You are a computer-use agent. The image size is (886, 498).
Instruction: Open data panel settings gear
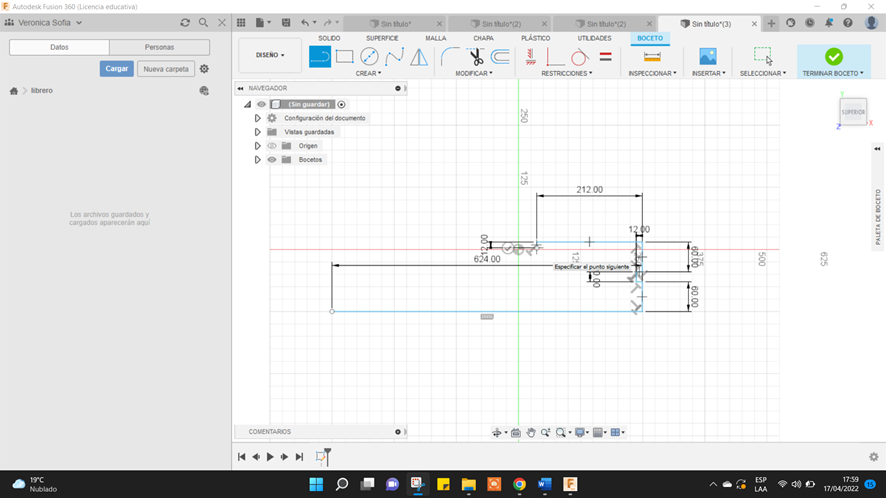tap(204, 69)
